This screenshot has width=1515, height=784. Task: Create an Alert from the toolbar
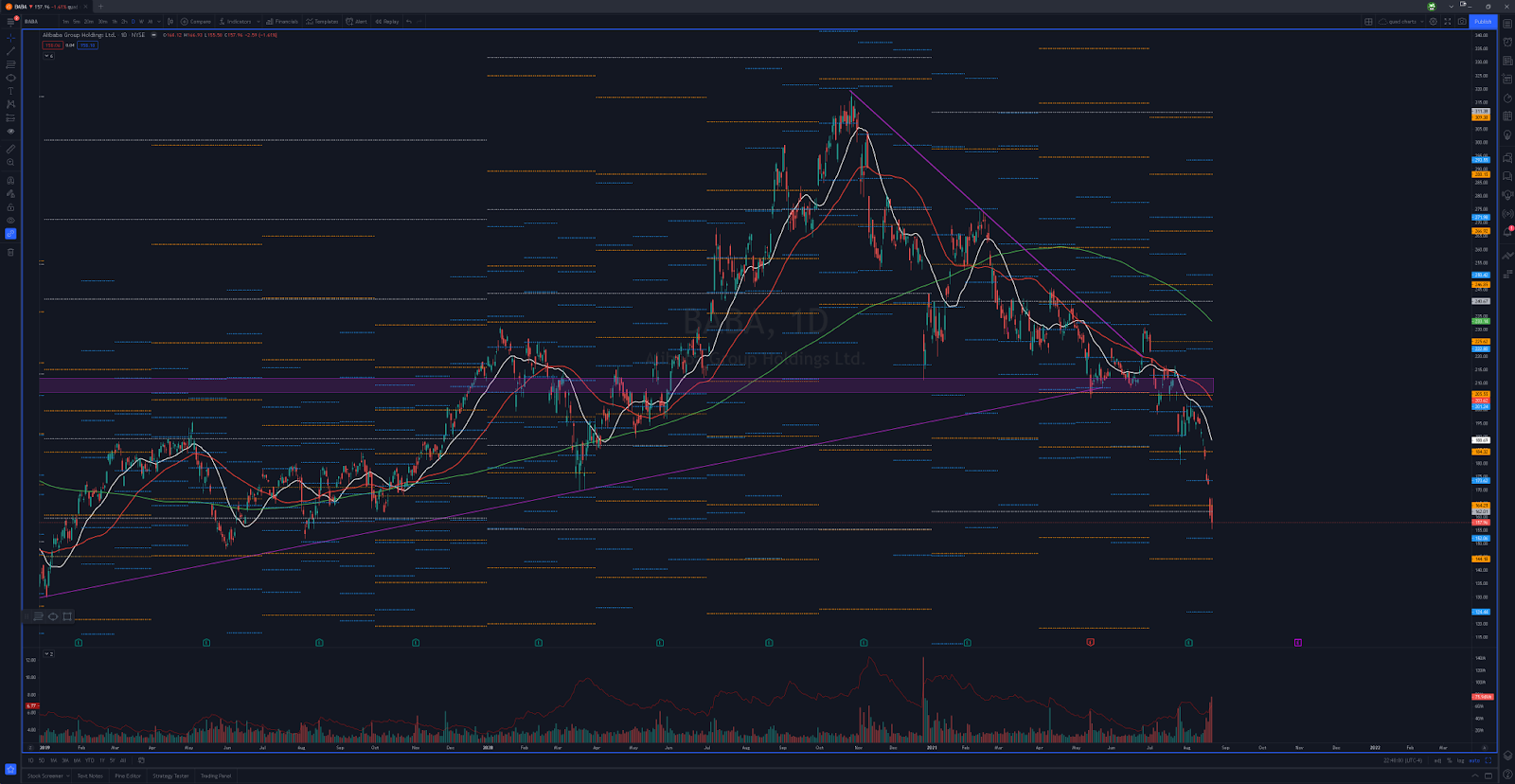pyautogui.click(x=357, y=22)
